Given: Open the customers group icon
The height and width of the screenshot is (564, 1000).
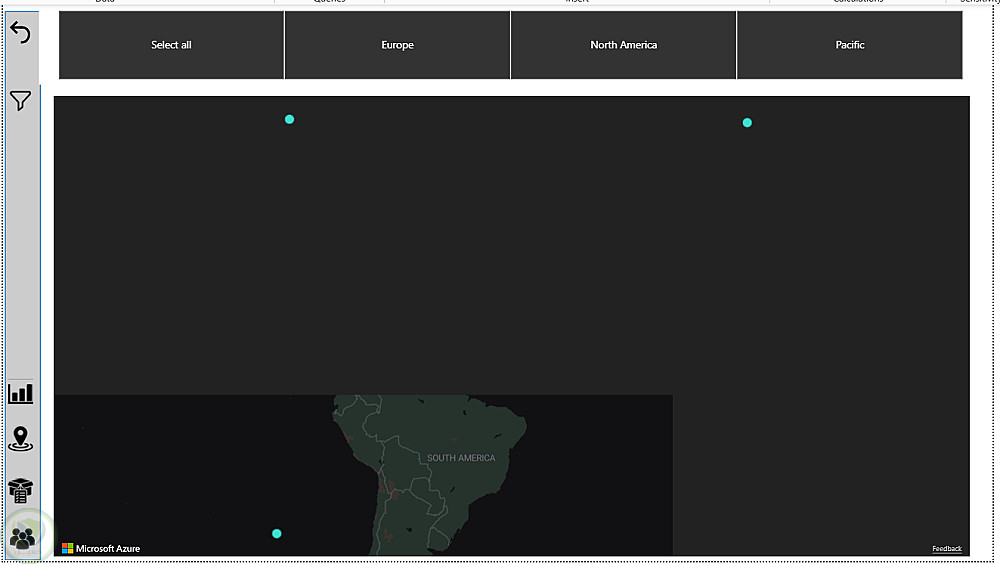Looking at the screenshot, I should click(22, 538).
